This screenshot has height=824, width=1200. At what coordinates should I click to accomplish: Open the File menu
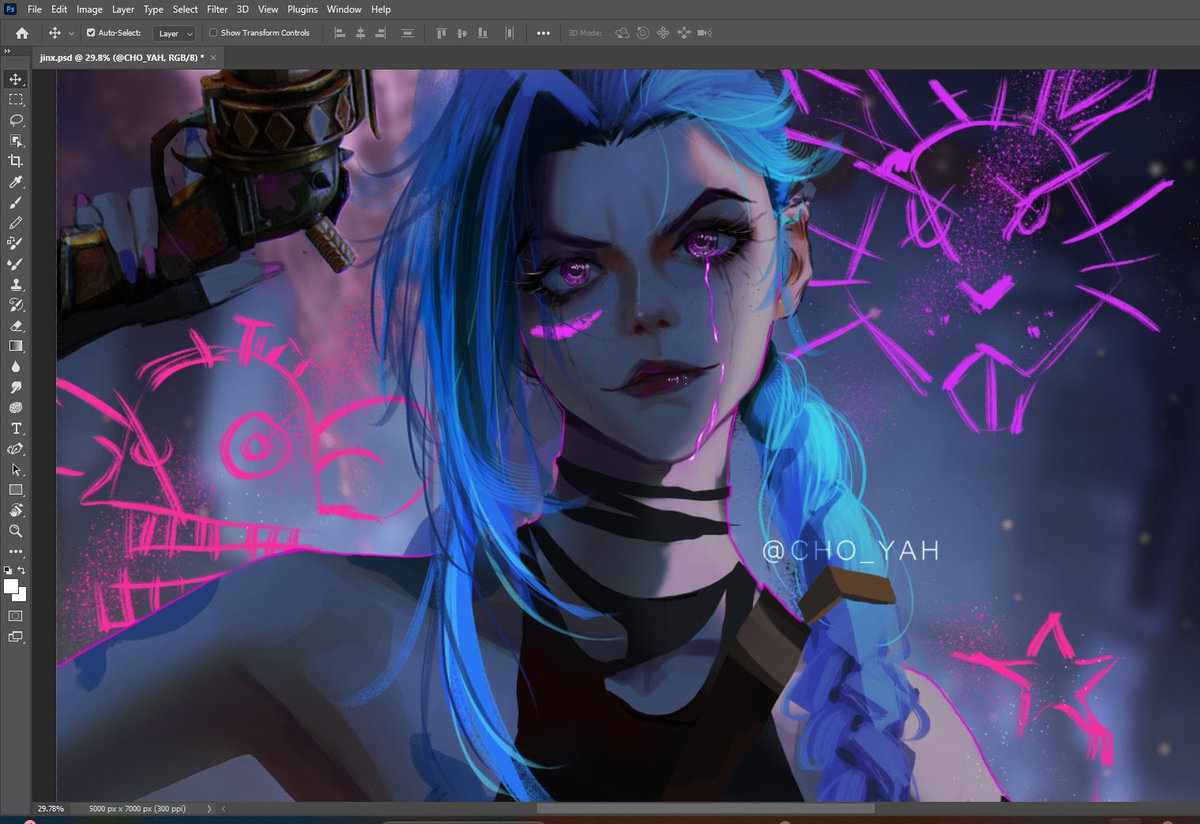[x=35, y=9]
